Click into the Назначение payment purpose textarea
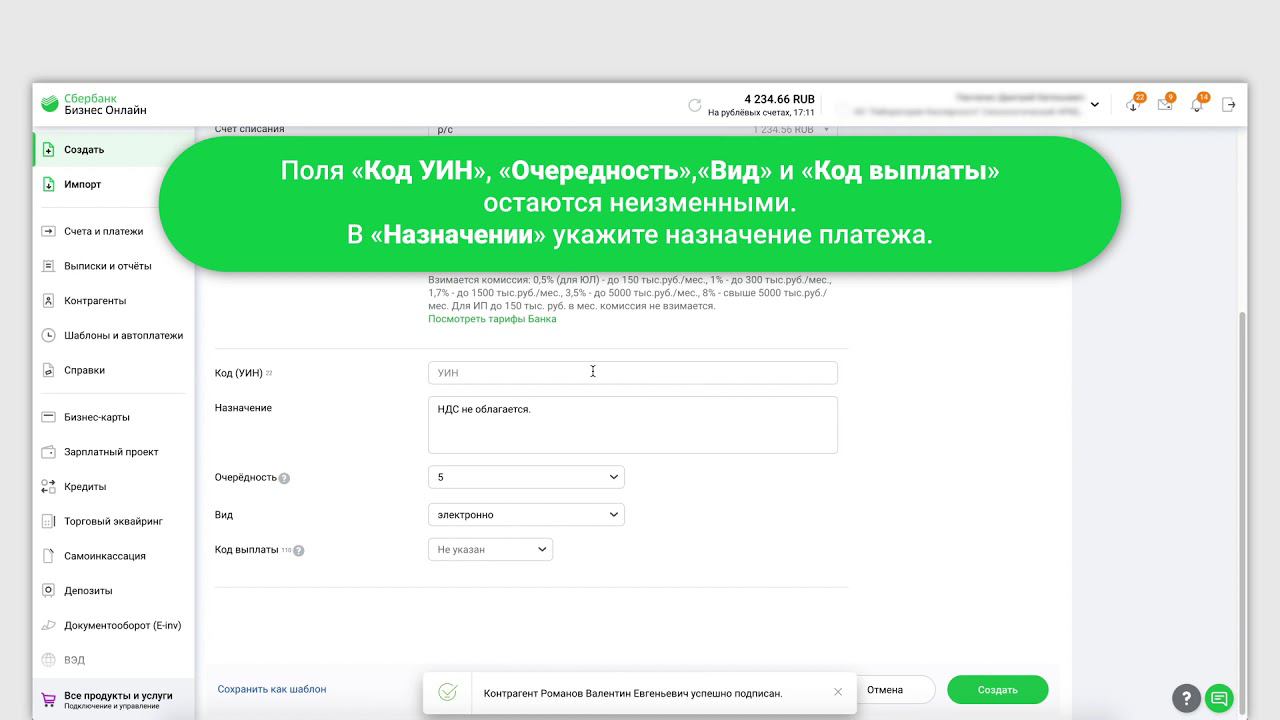 click(x=632, y=425)
